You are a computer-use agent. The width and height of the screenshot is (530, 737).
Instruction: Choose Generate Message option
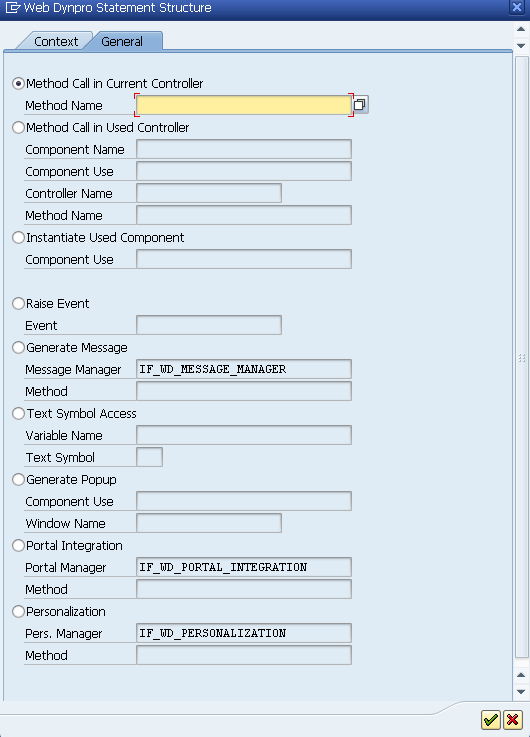[18, 348]
